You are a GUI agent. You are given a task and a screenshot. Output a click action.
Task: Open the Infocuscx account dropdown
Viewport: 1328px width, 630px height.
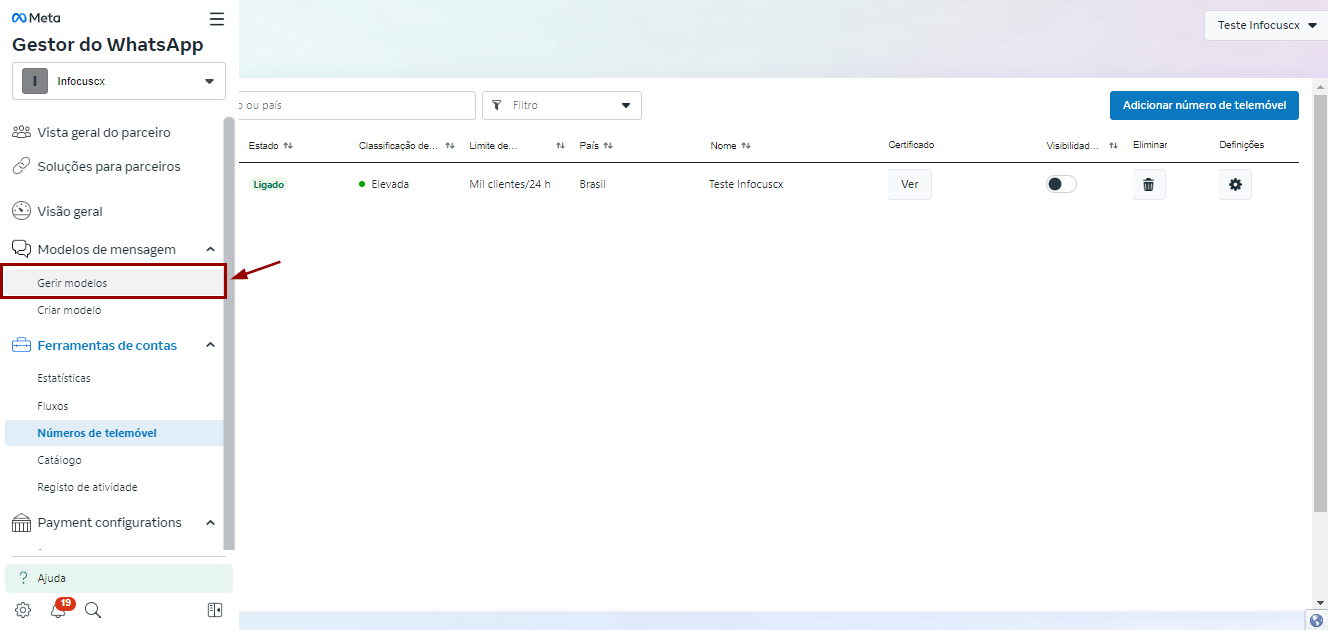[119, 81]
